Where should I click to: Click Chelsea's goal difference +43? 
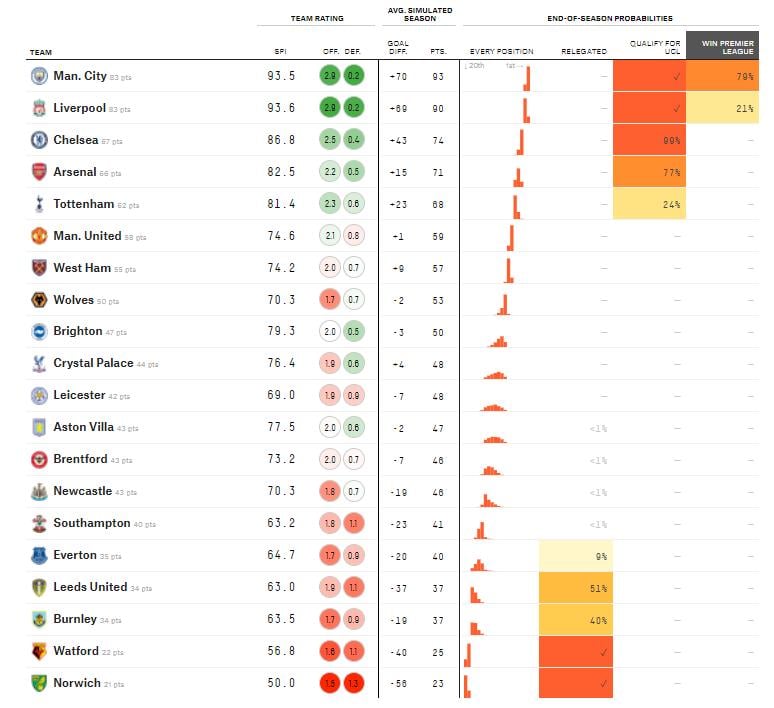tap(398, 141)
